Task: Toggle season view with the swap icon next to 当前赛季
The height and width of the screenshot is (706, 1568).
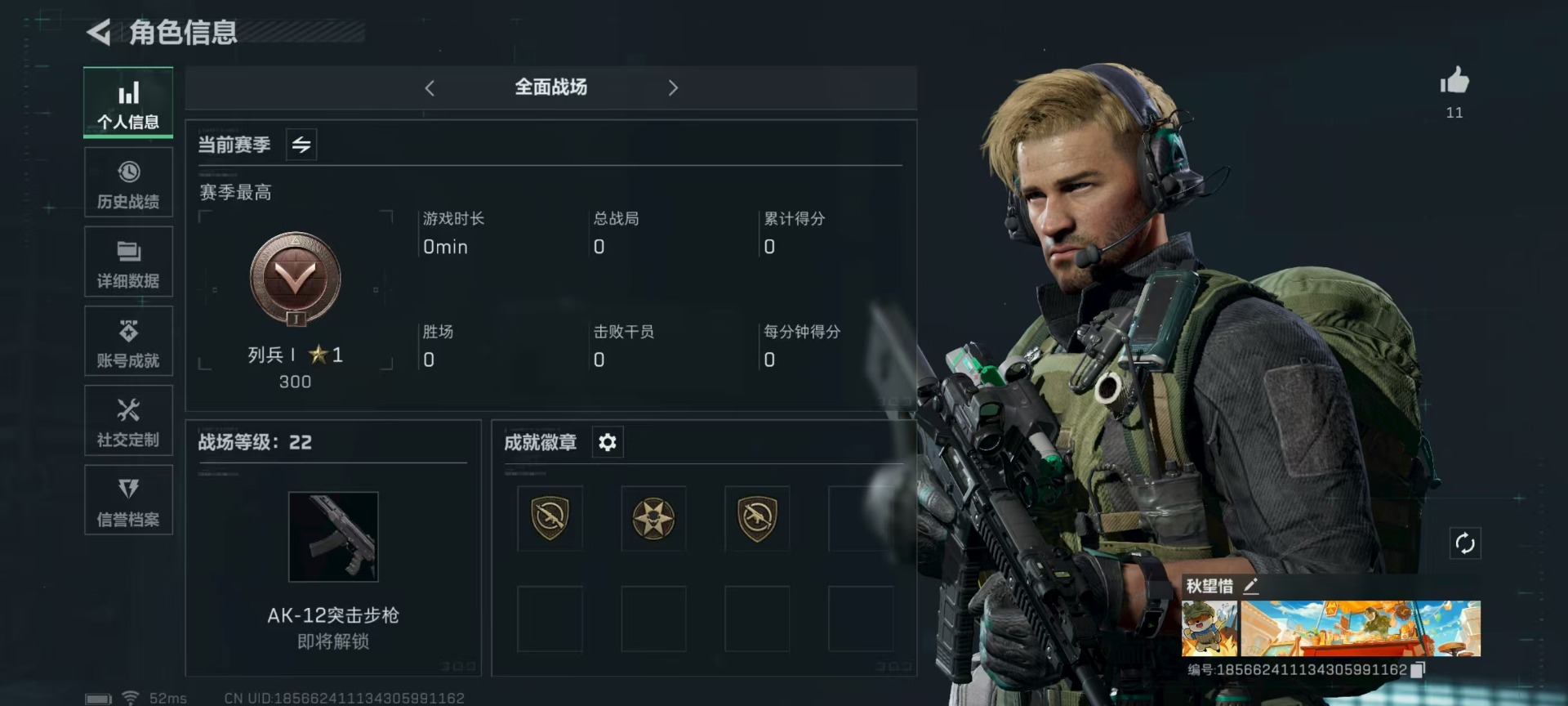Action: click(x=301, y=145)
